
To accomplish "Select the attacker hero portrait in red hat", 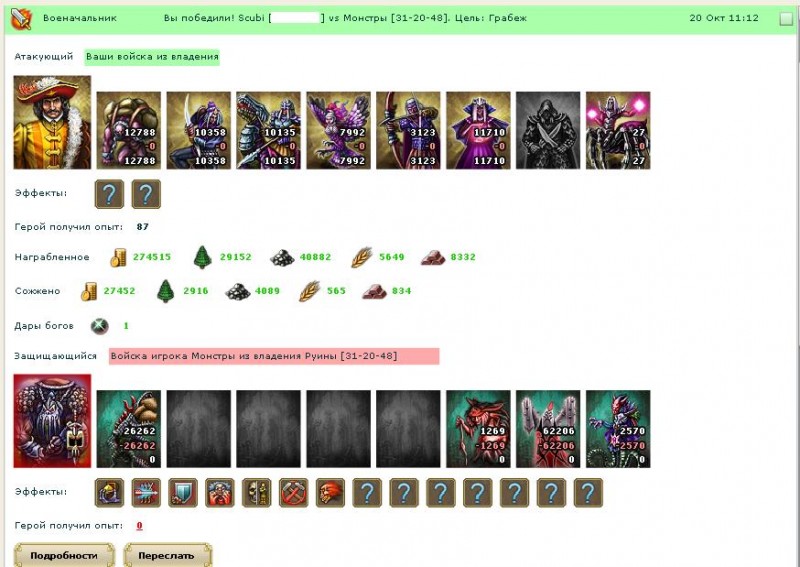I will click(x=52, y=122).
